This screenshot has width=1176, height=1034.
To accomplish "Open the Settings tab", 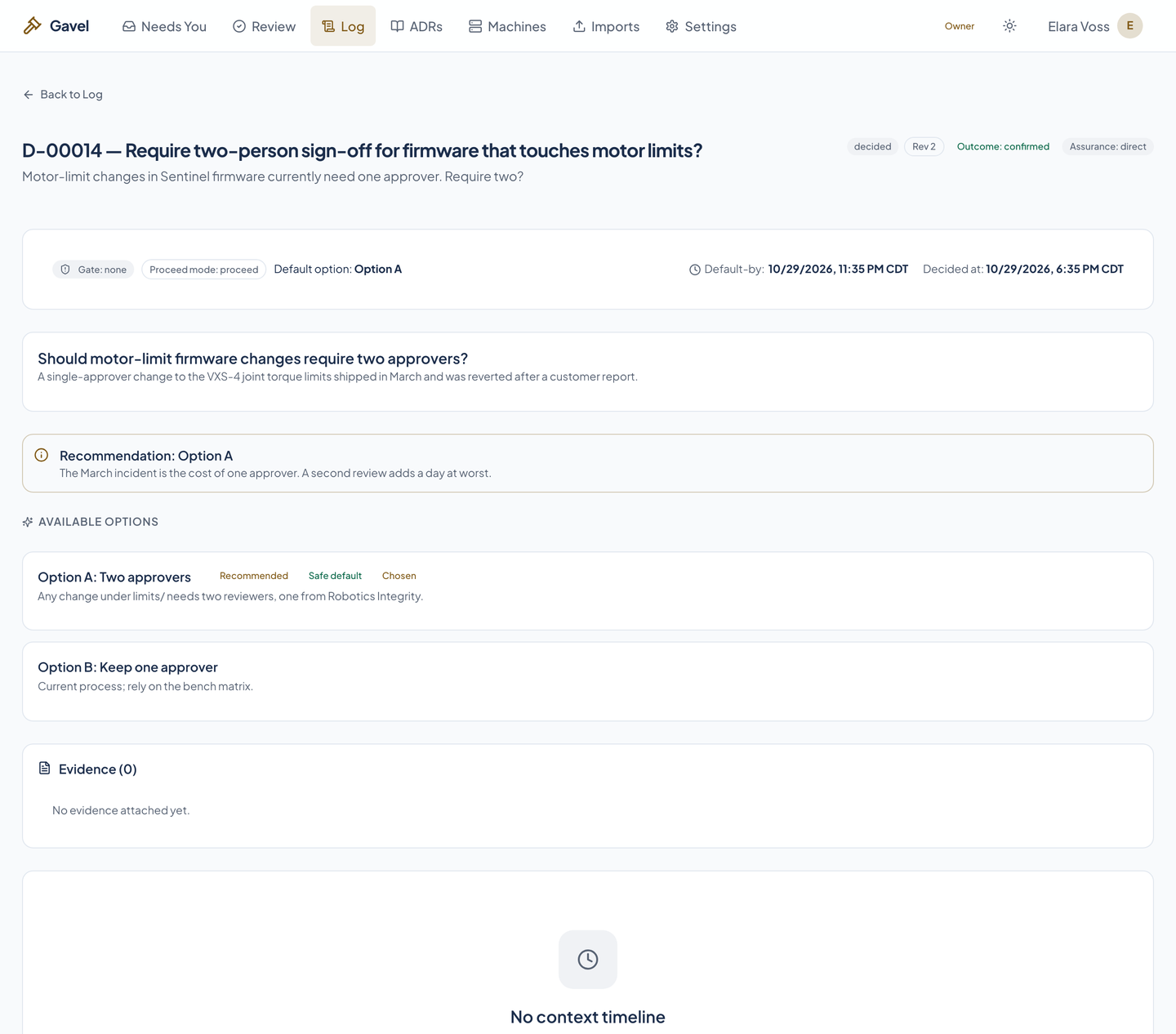I will [701, 26].
